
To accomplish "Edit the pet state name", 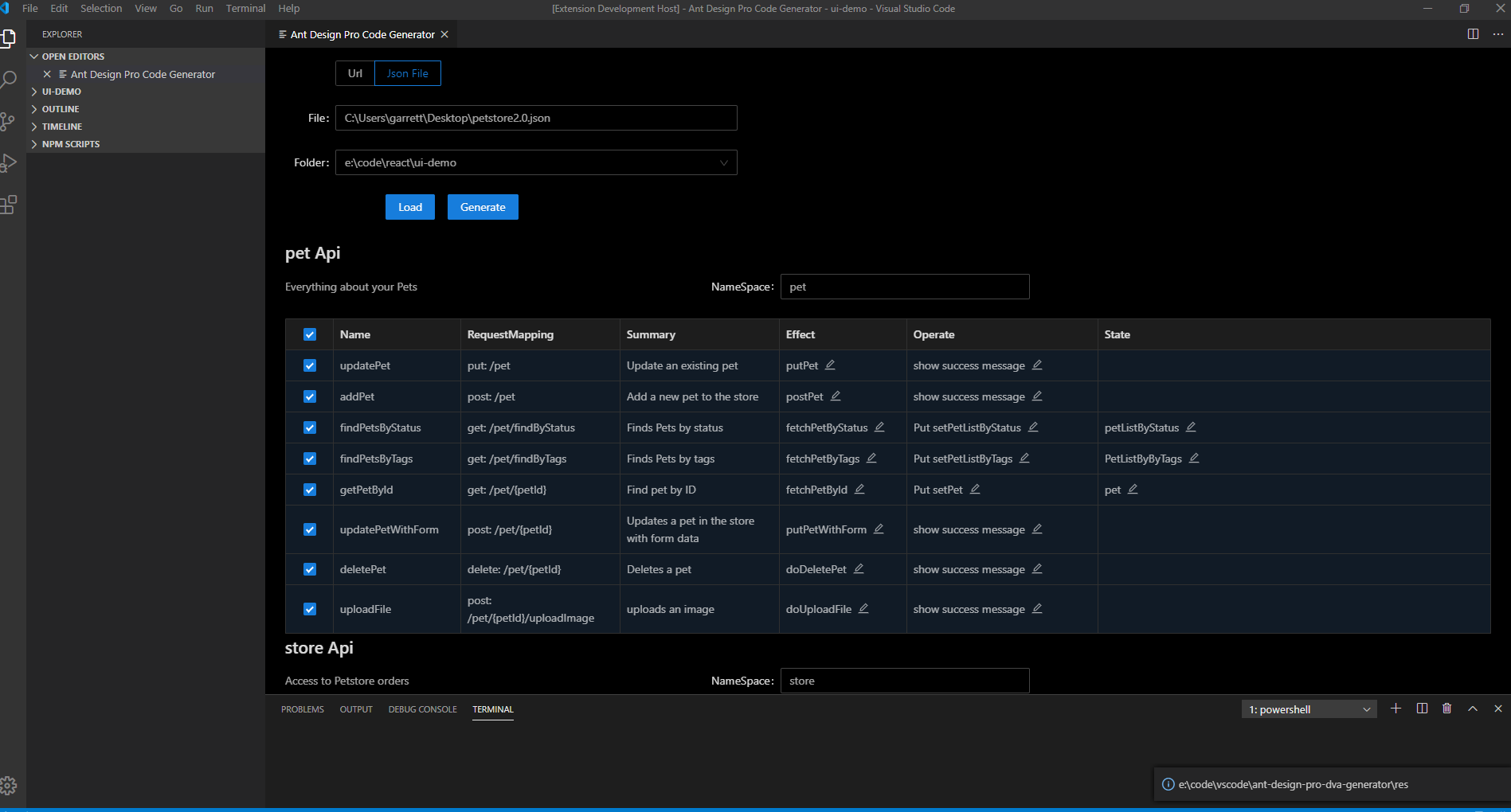I will 1133,489.
